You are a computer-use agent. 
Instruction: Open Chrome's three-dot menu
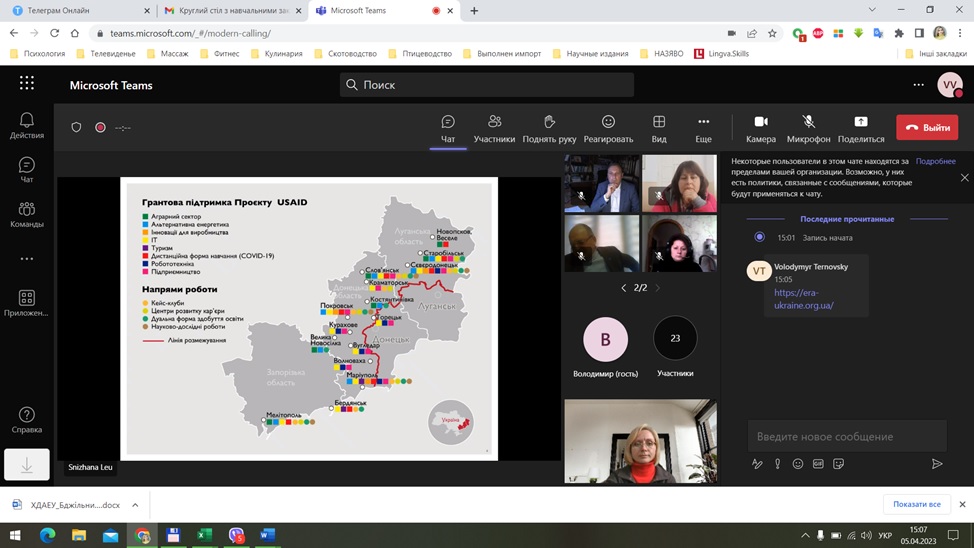[x=960, y=33]
